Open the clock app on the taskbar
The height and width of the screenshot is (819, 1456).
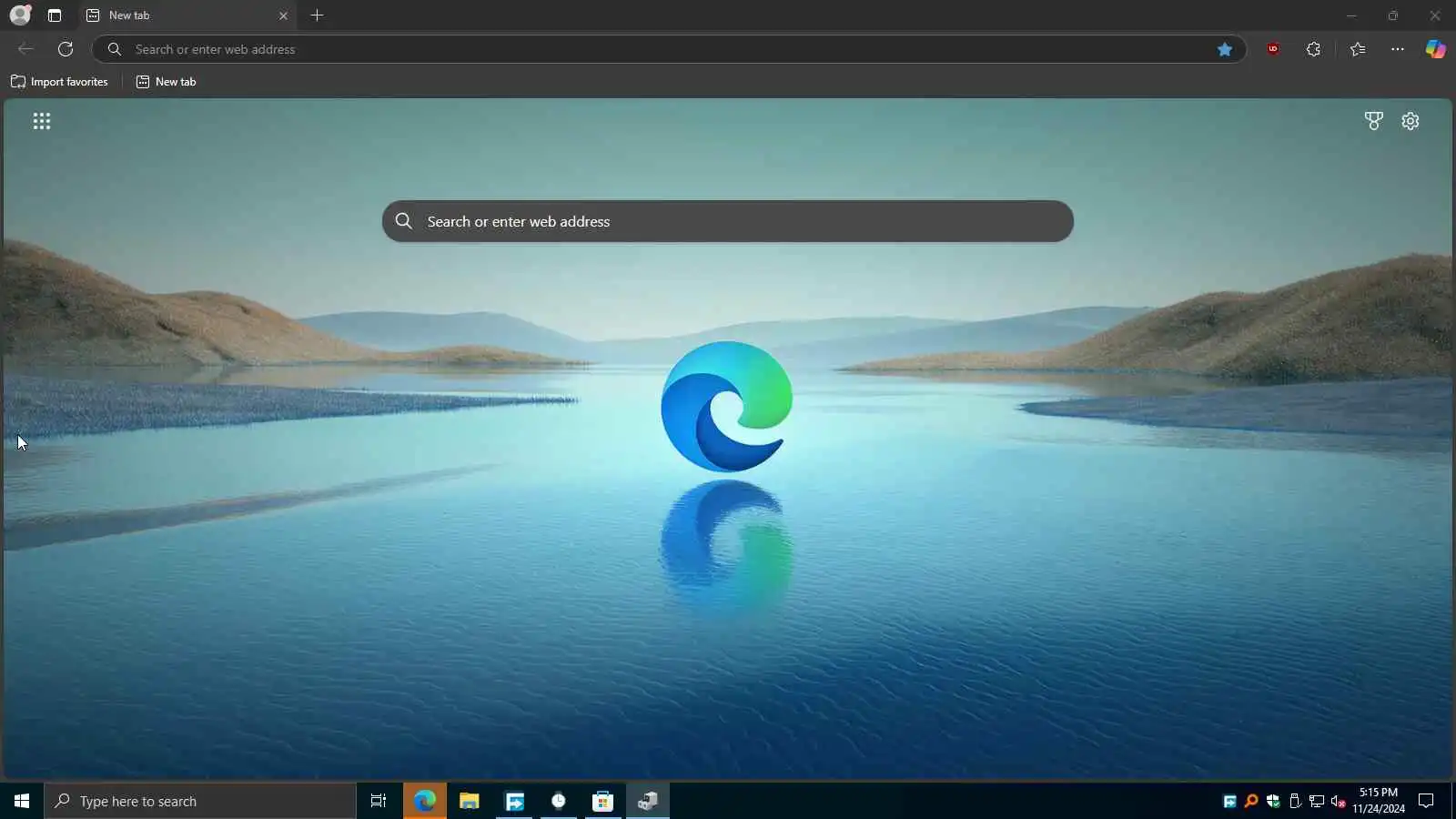(559, 801)
